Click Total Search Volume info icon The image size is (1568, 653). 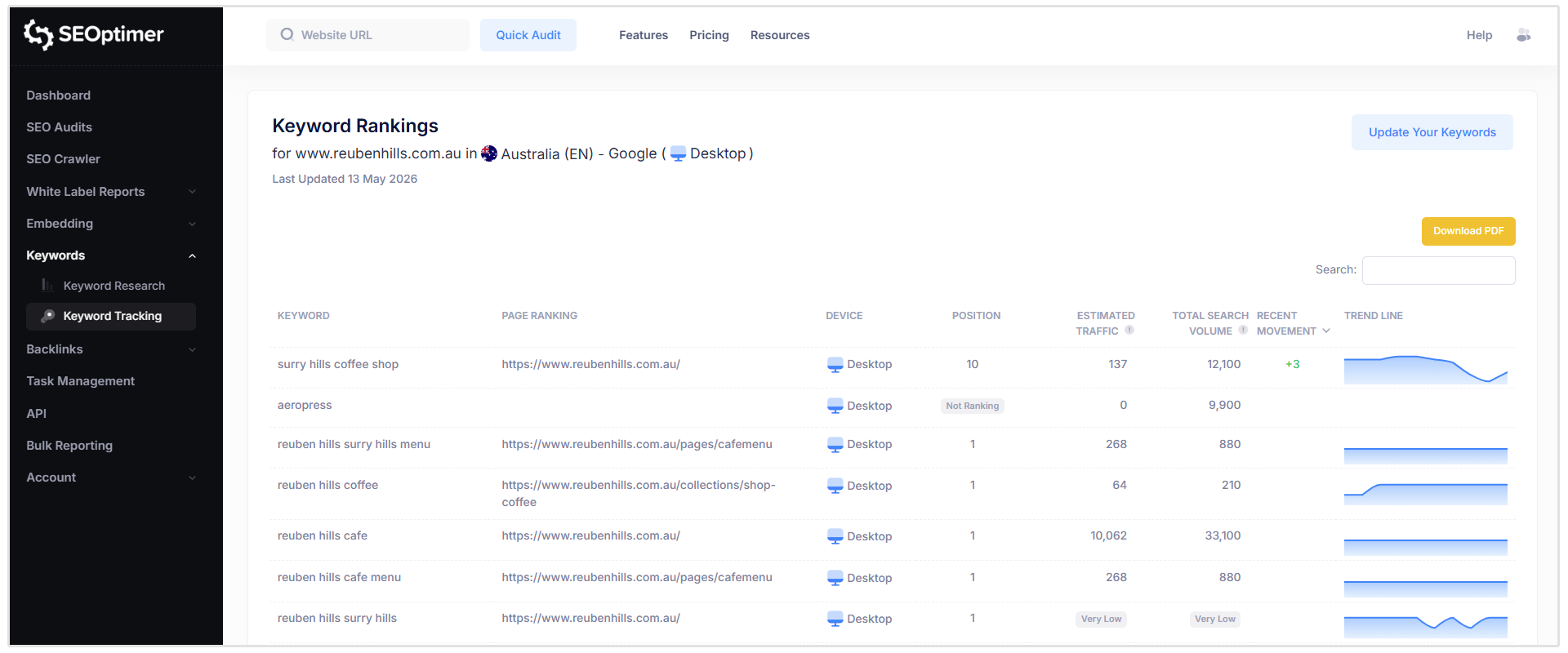pos(1243,331)
